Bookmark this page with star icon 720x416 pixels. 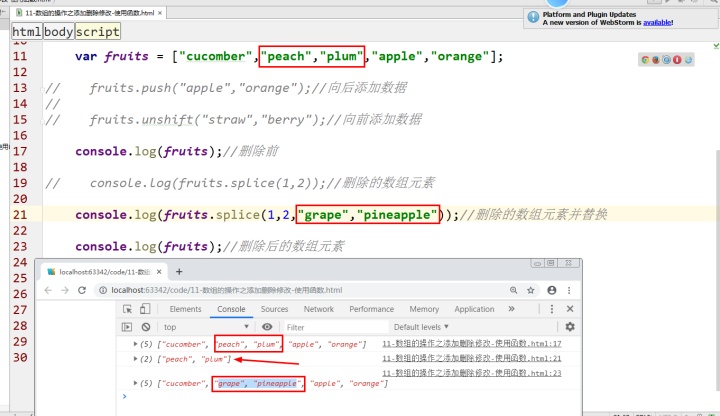click(531, 290)
